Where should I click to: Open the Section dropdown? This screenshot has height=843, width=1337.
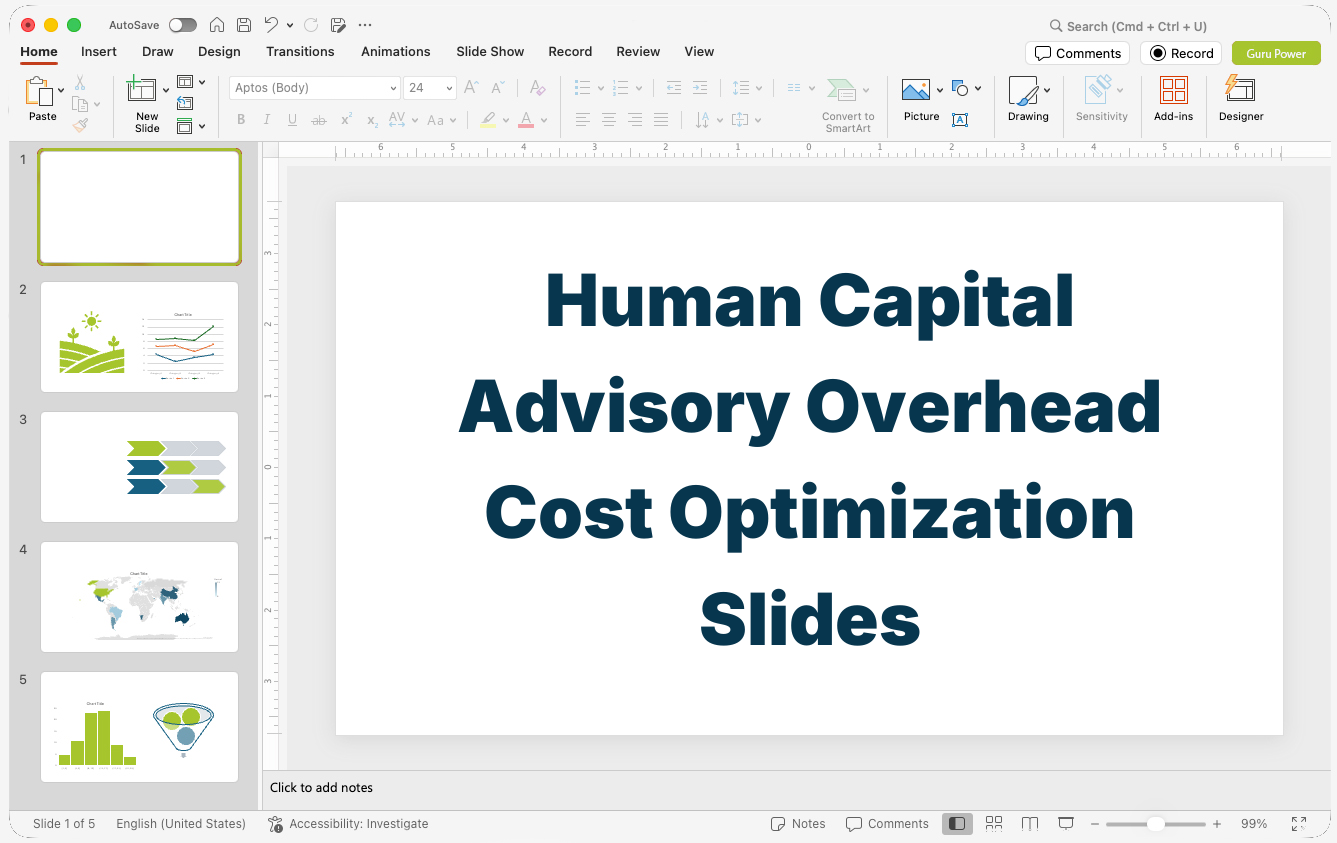coord(191,126)
